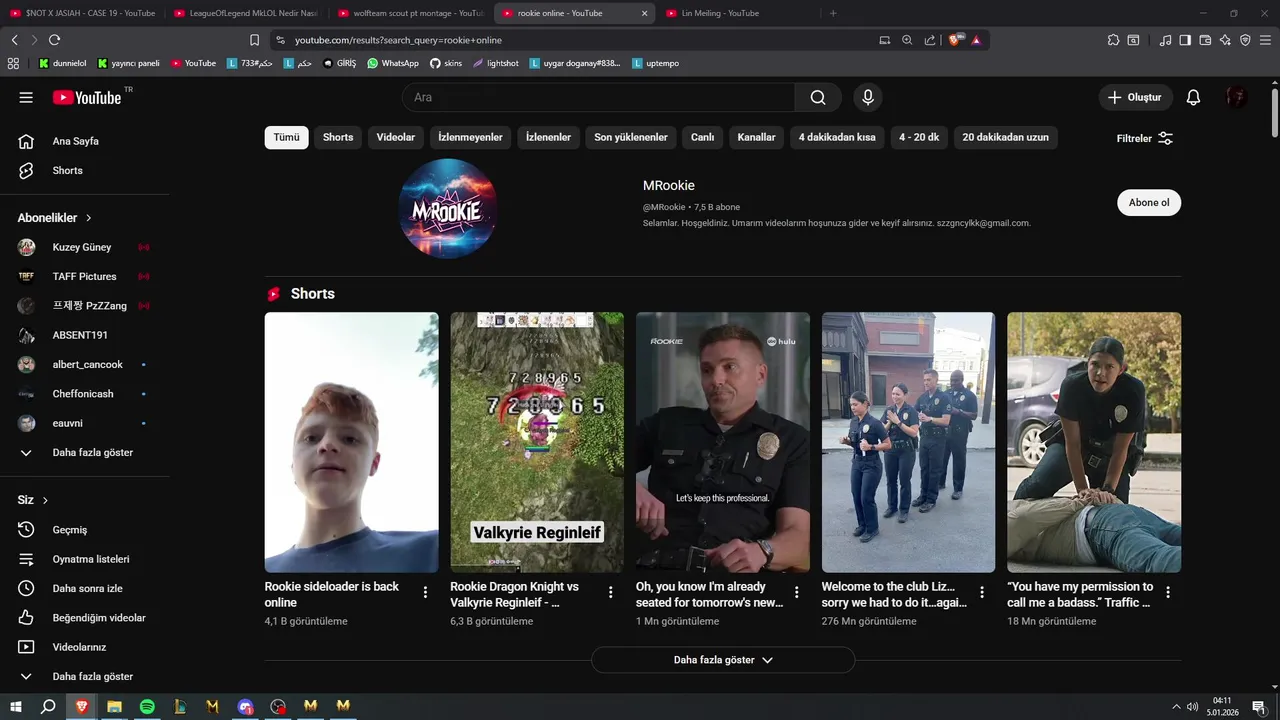Click the Brave Rewards triangle icon
The height and width of the screenshot is (720, 1280).
click(976, 40)
